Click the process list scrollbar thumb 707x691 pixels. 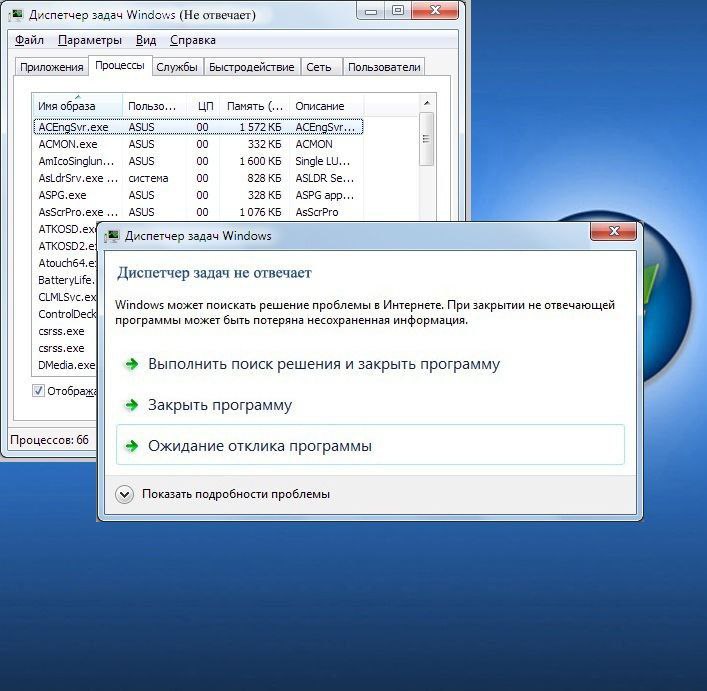426,139
